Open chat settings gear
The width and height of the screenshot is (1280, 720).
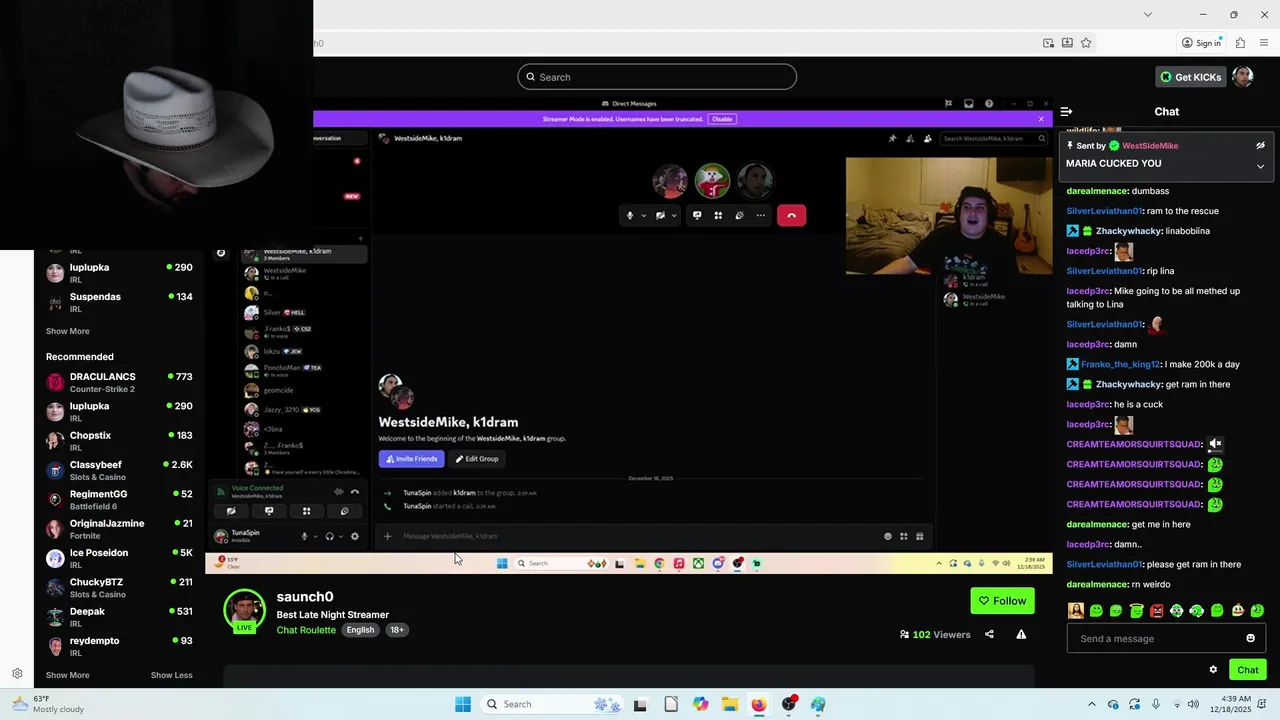(1213, 670)
